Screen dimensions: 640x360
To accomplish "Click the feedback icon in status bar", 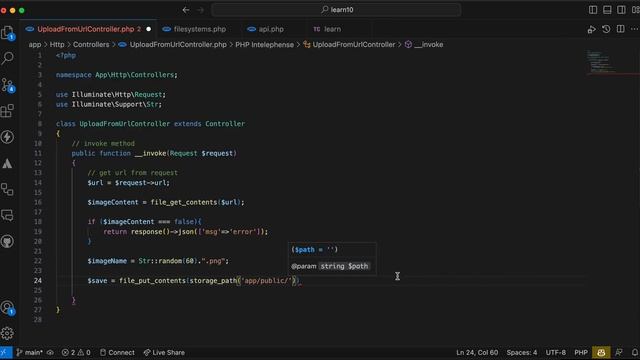I will point(619,353).
